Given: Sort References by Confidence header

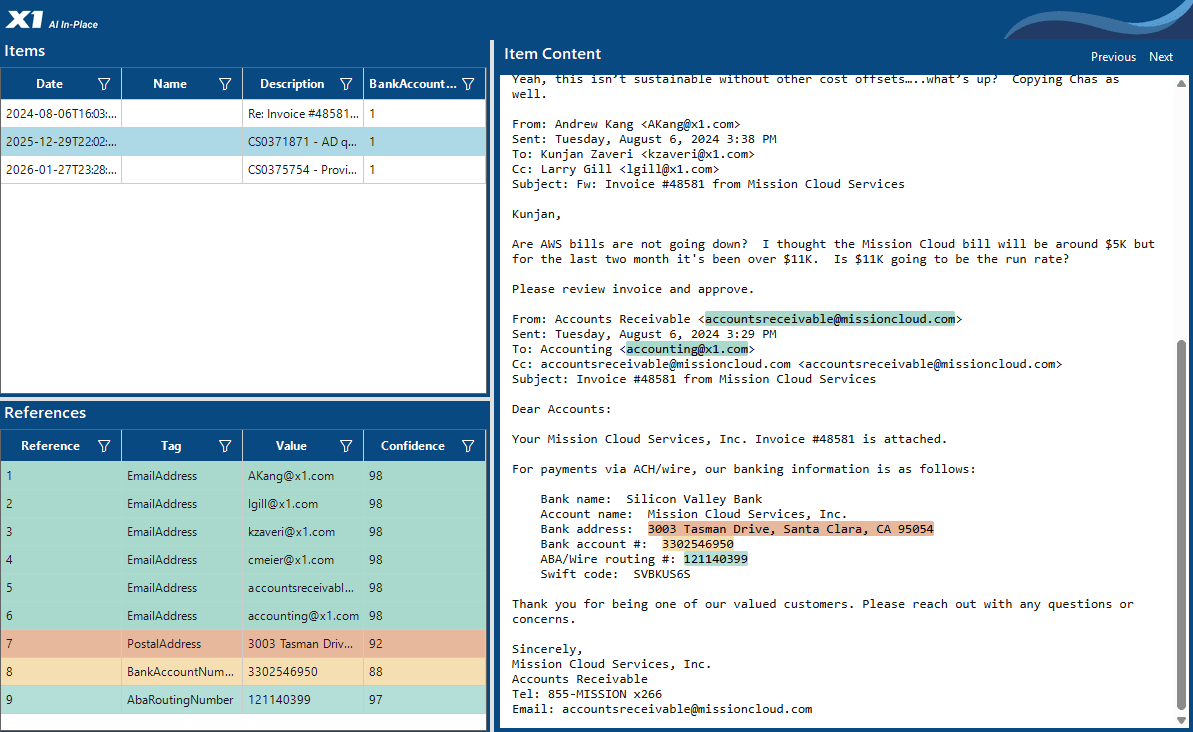Looking at the screenshot, I should tap(413, 446).
